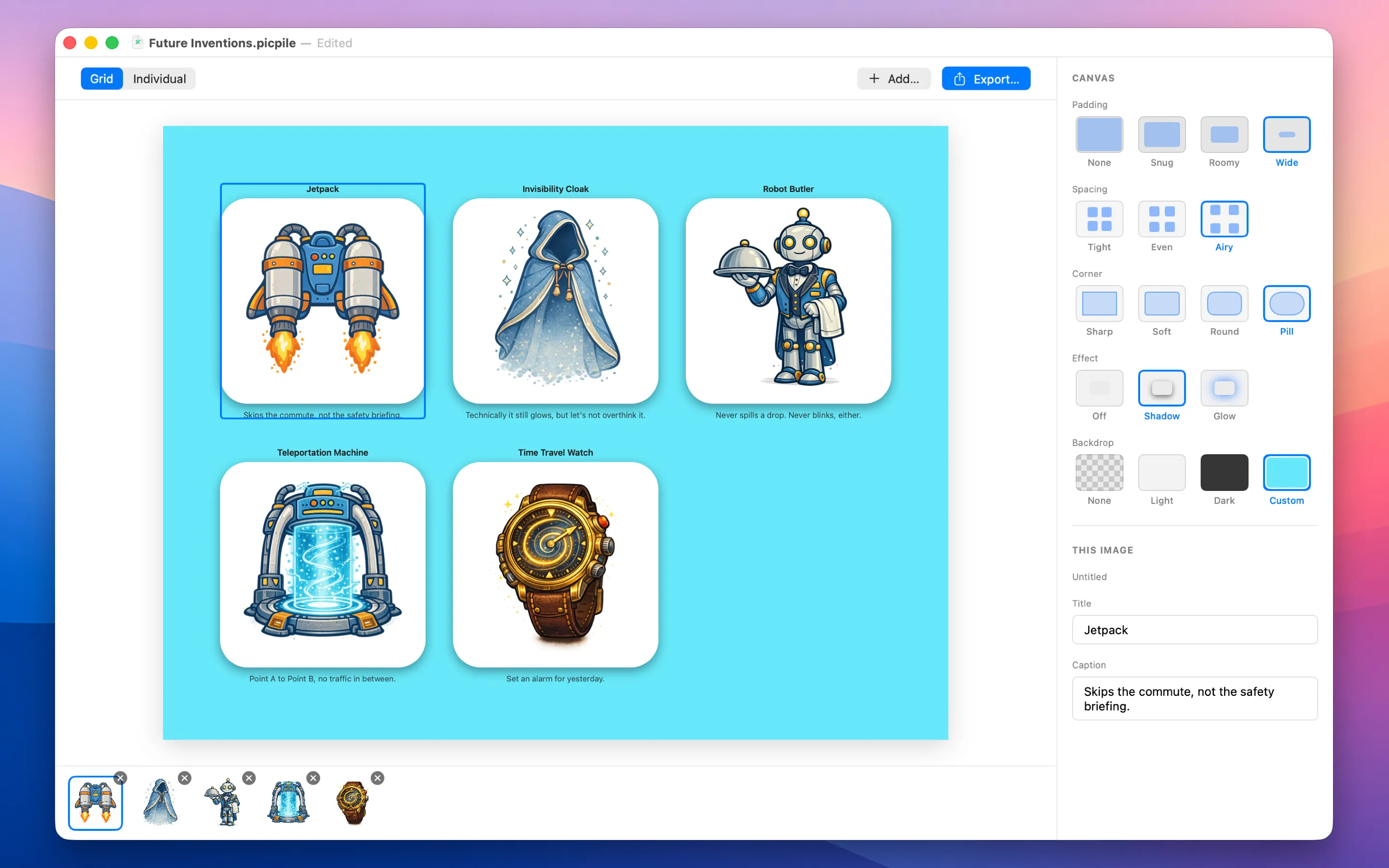
Task: Set corner style to Sharp
Action: click(x=1099, y=303)
